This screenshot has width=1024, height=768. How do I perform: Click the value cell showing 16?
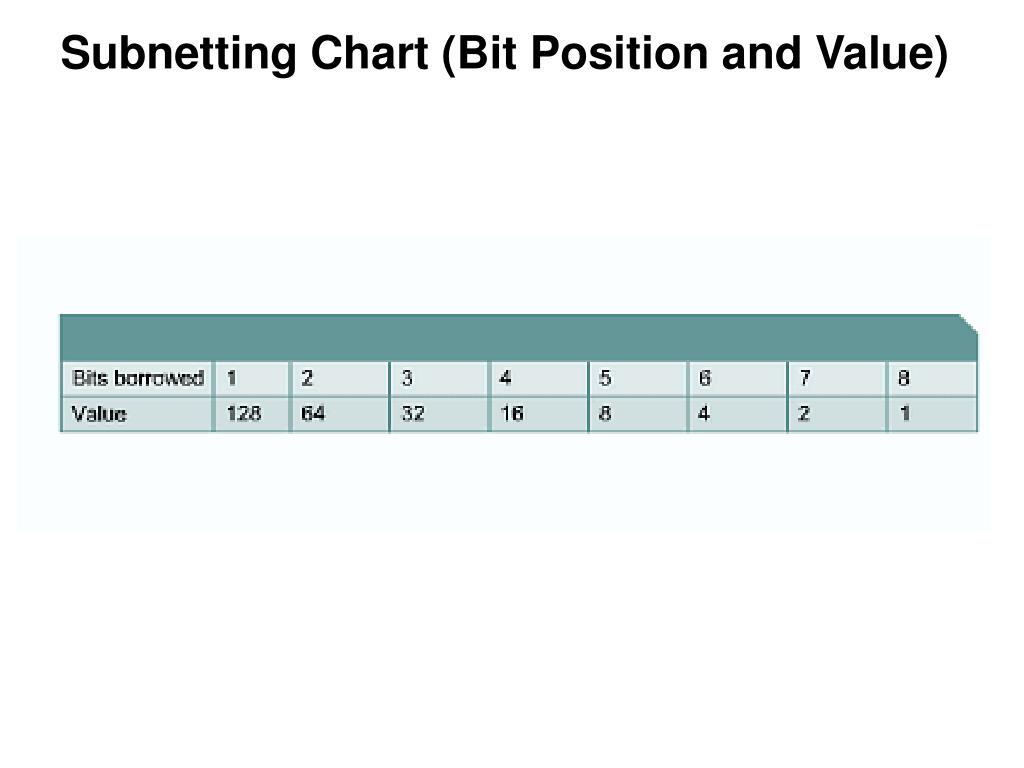click(x=538, y=414)
